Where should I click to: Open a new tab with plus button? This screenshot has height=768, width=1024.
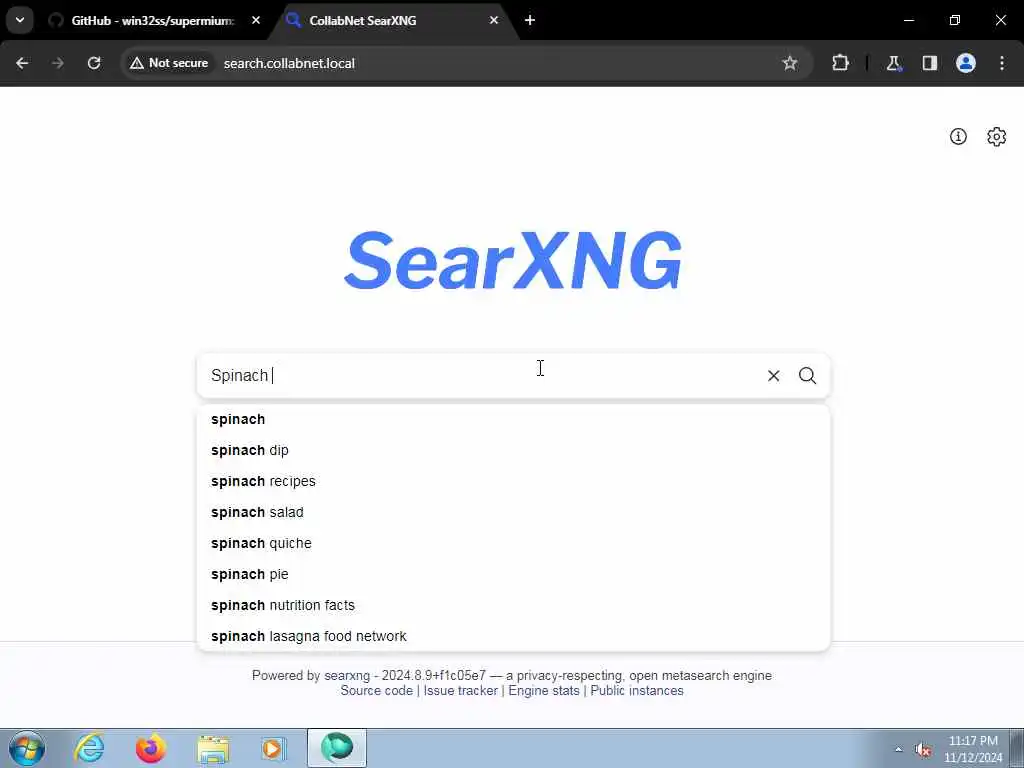click(x=530, y=21)
